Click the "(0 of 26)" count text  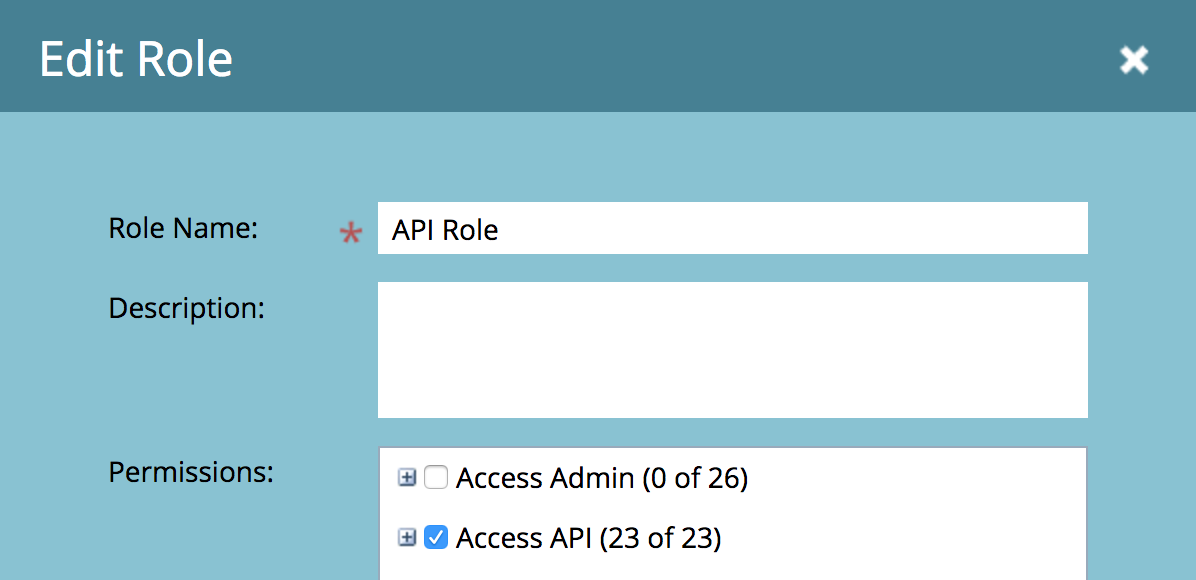[x=695, y=478]
